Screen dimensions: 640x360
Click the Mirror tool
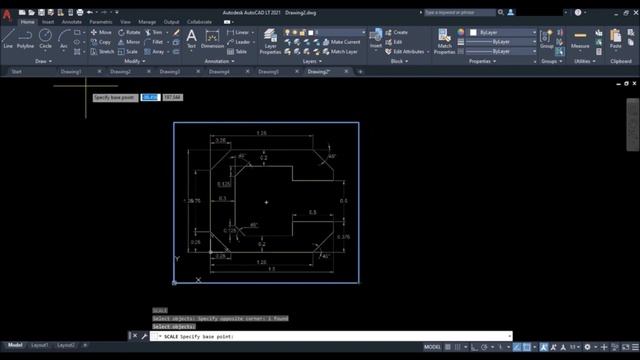click(x=129, y=42)
